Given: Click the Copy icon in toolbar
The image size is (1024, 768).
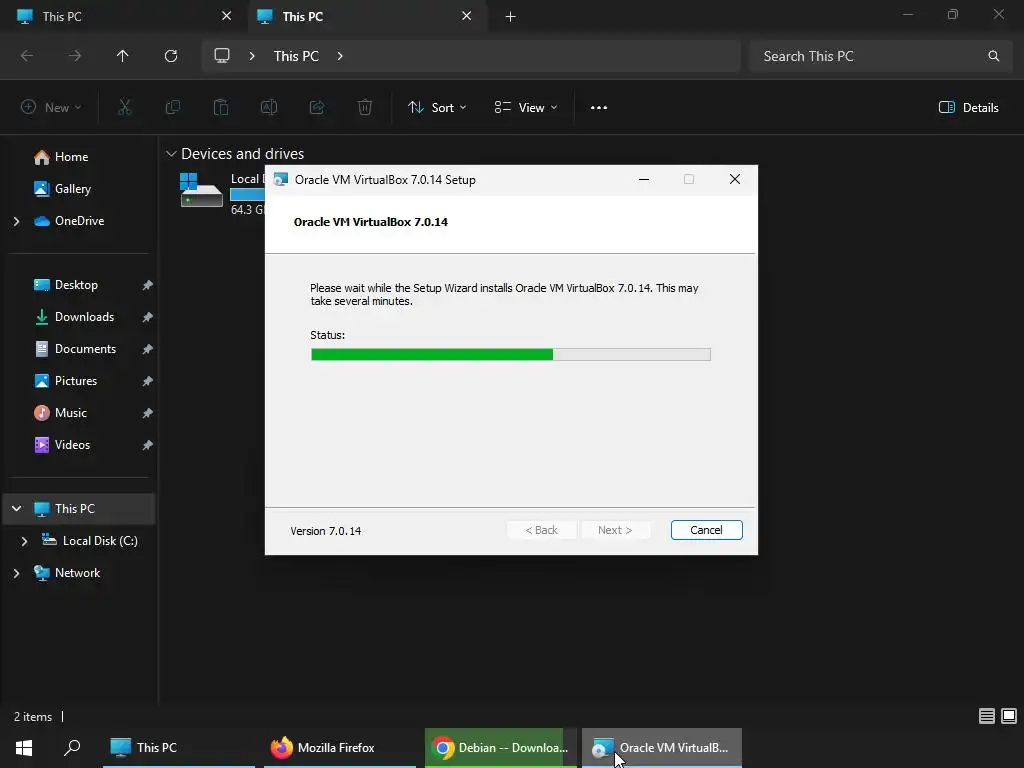Looking at the screenshot, I should point(172,108).
